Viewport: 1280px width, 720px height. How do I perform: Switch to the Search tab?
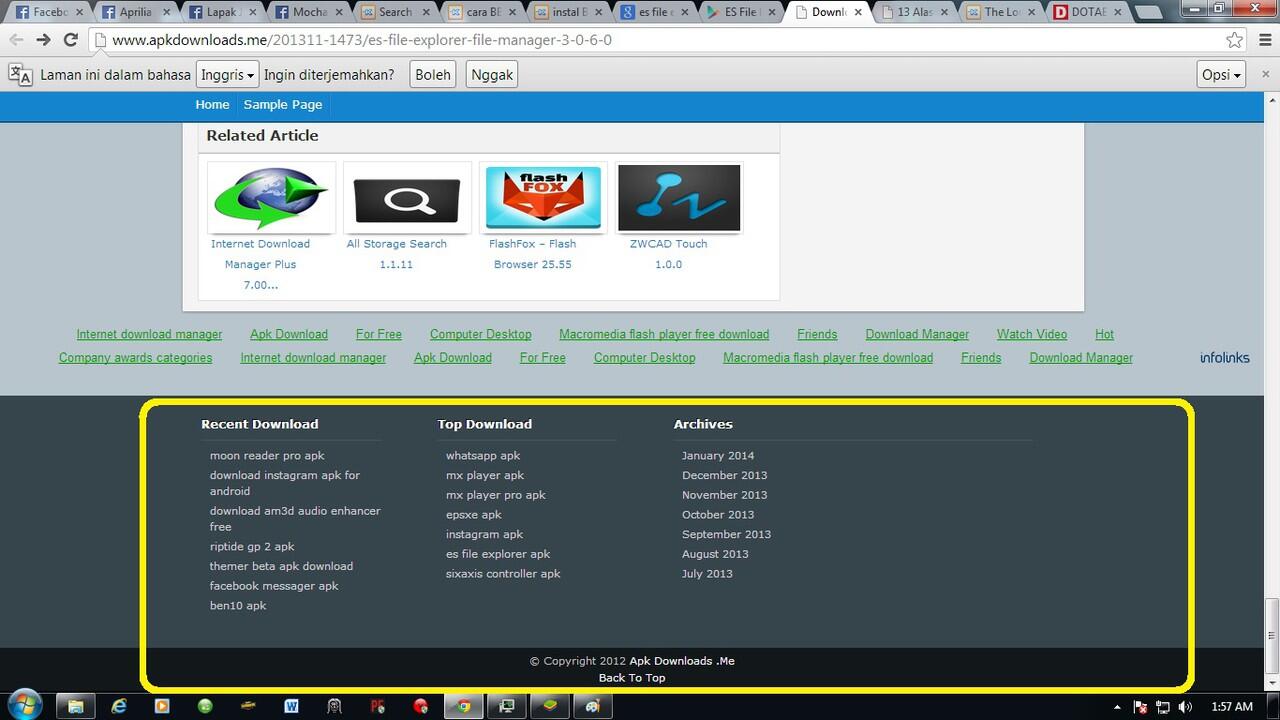pyautogui.click(x=396, y=12)
